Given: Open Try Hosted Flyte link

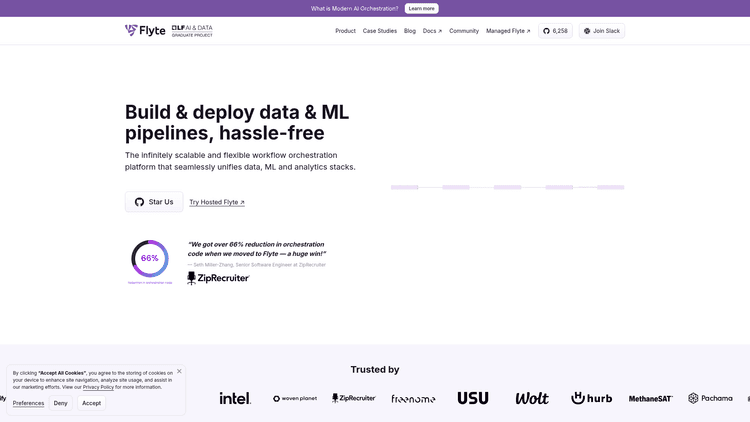Looking at the screenshot, I should tap(217, 202).
